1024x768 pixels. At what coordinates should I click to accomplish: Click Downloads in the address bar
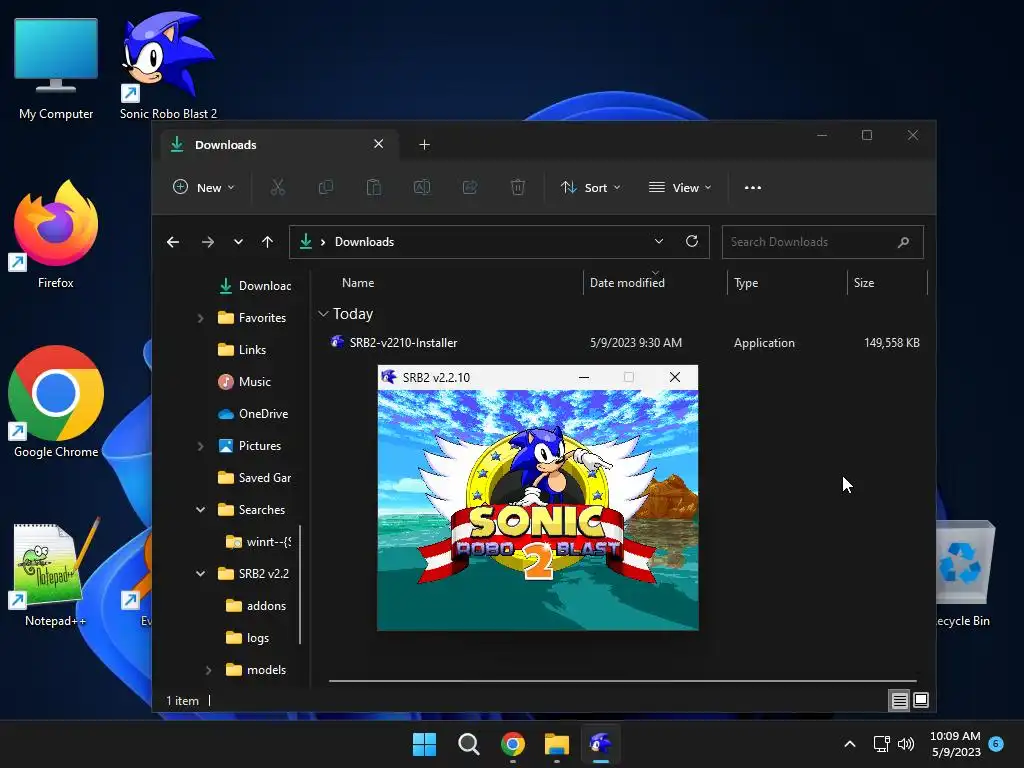point(364,242)
